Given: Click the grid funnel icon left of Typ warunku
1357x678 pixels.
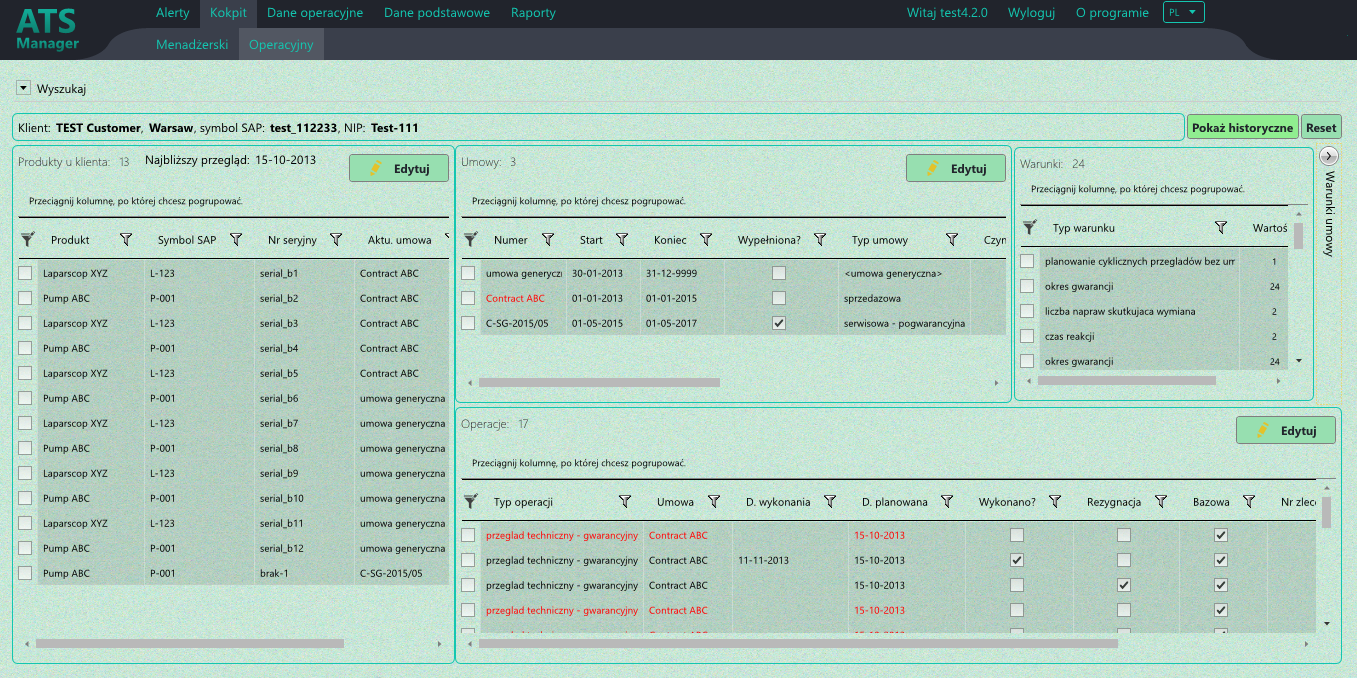Looking at the screenshot, I should (1029, 228).
